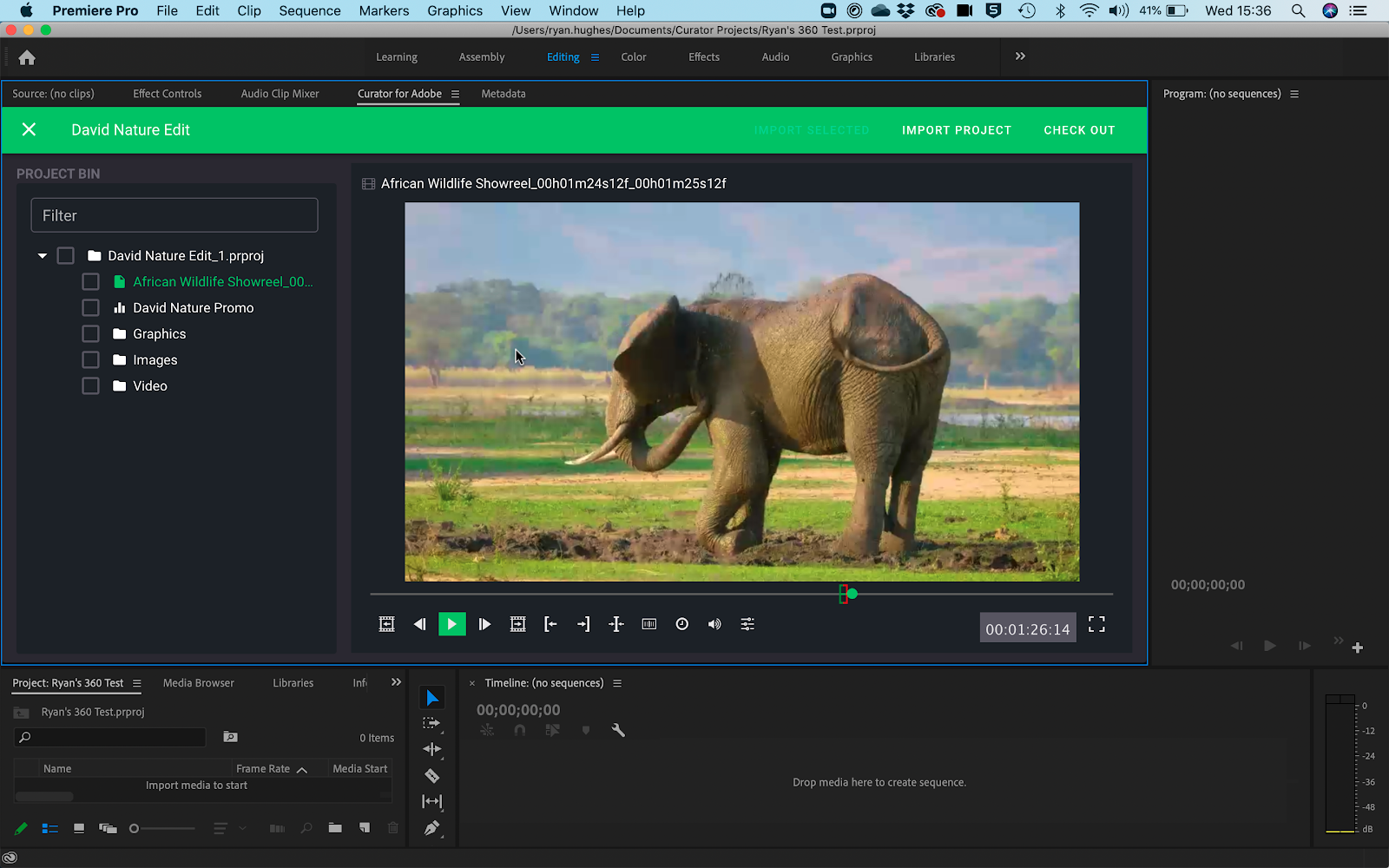Open the Metadata tab

(504, 94)
